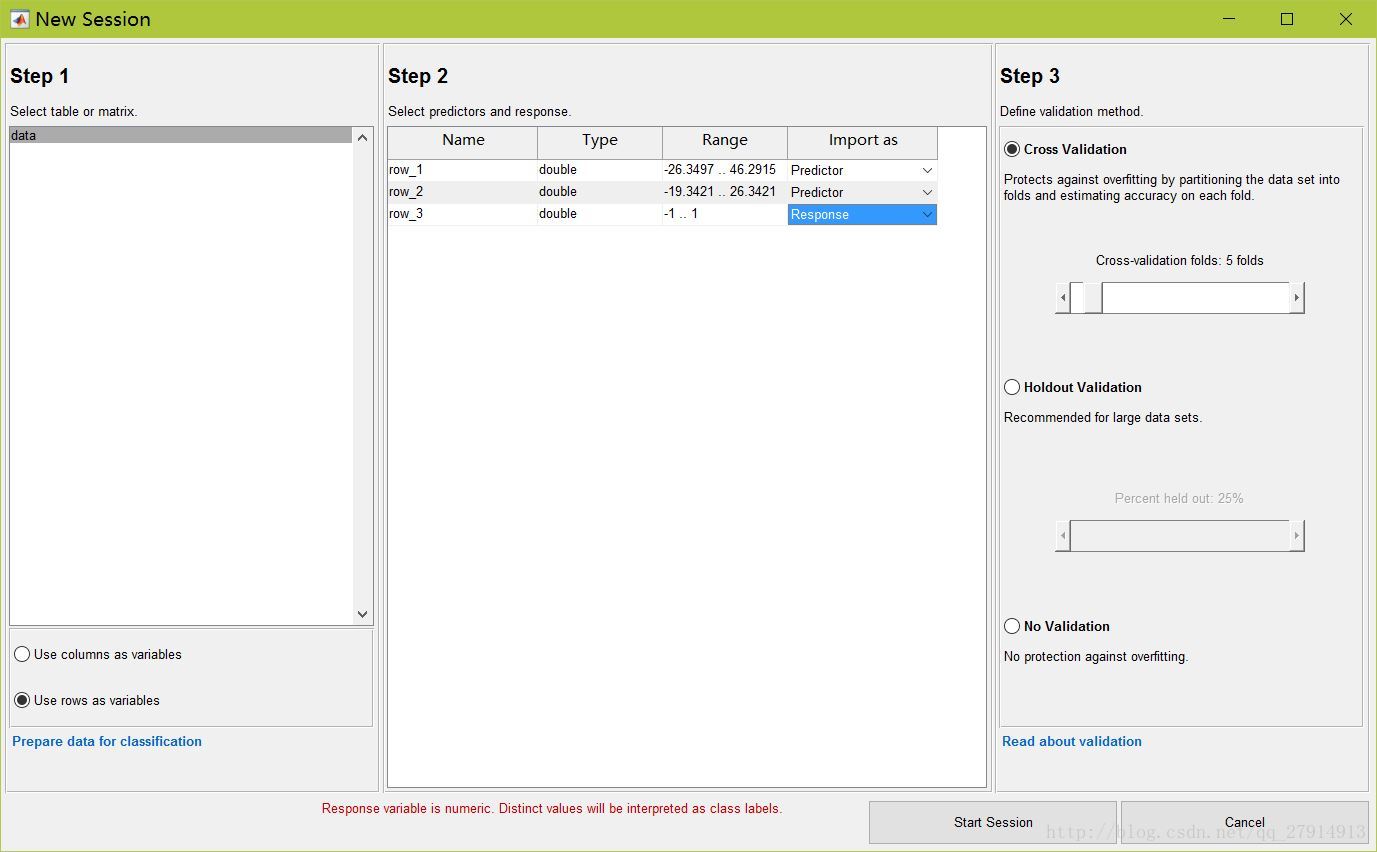Click right arrow of 'Percent held out' slider
1377x852 pixels.
1297,535
